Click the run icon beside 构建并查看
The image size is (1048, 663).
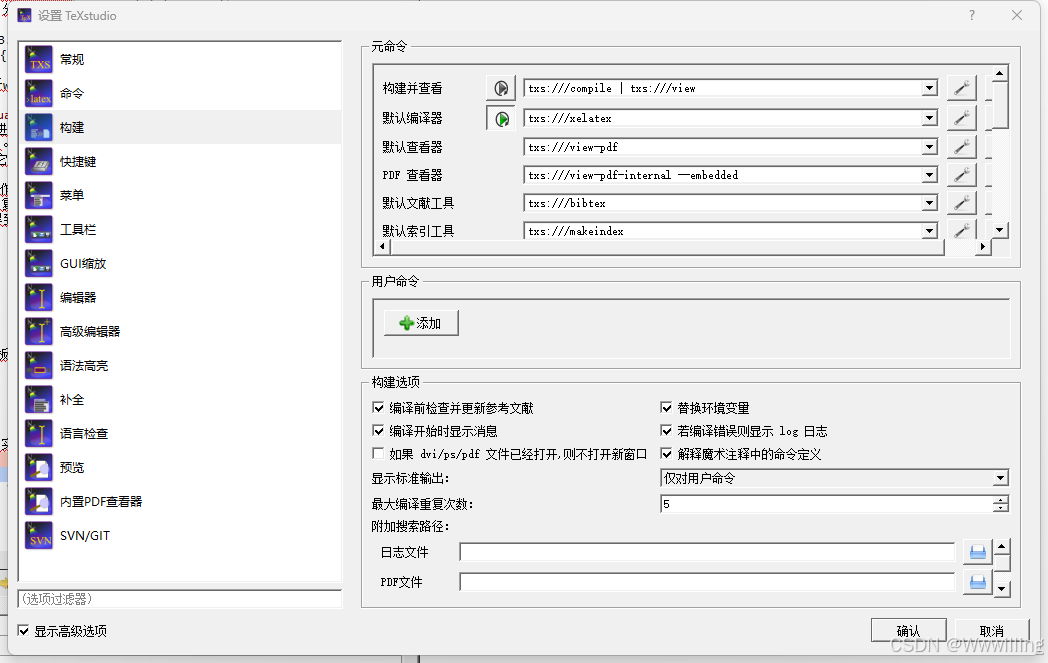(501, 88)
